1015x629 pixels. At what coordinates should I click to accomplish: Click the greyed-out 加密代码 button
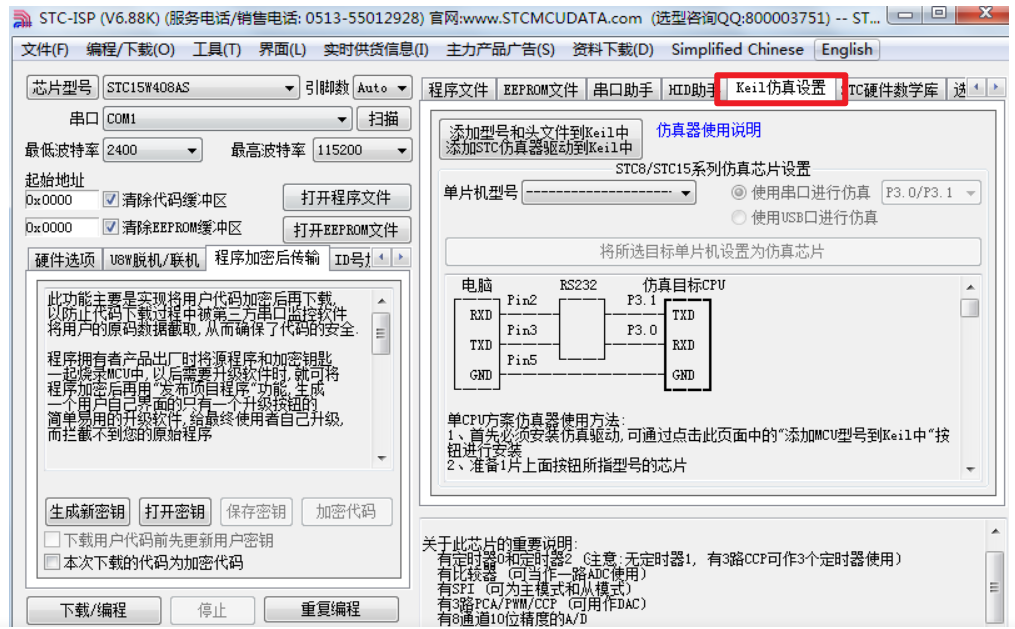[346, 512]
